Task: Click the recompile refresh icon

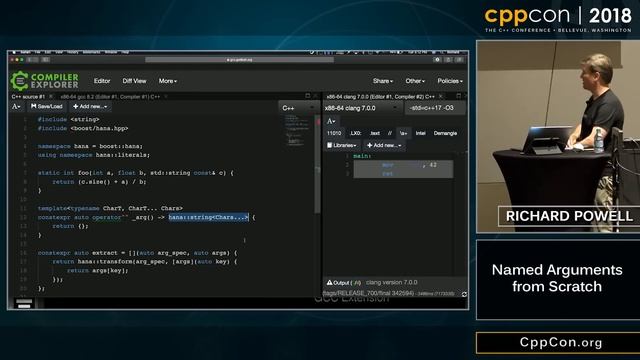Action: tap(464, 294)
